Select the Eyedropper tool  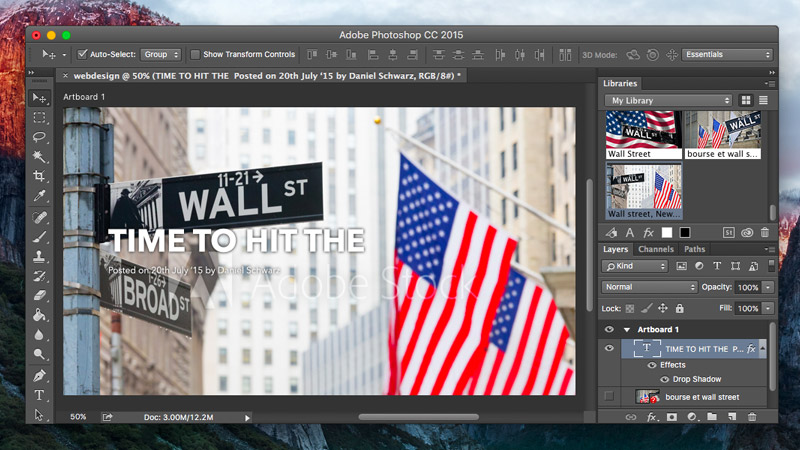[x=39, y=196]
